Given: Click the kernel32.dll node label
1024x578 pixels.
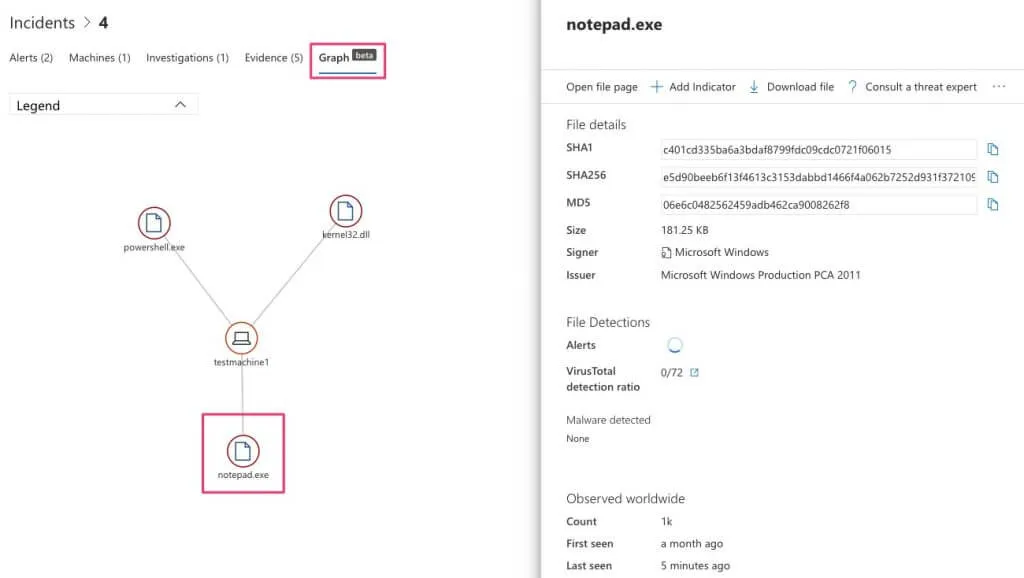Looking at the screenshot, I should tap(346, 234).
